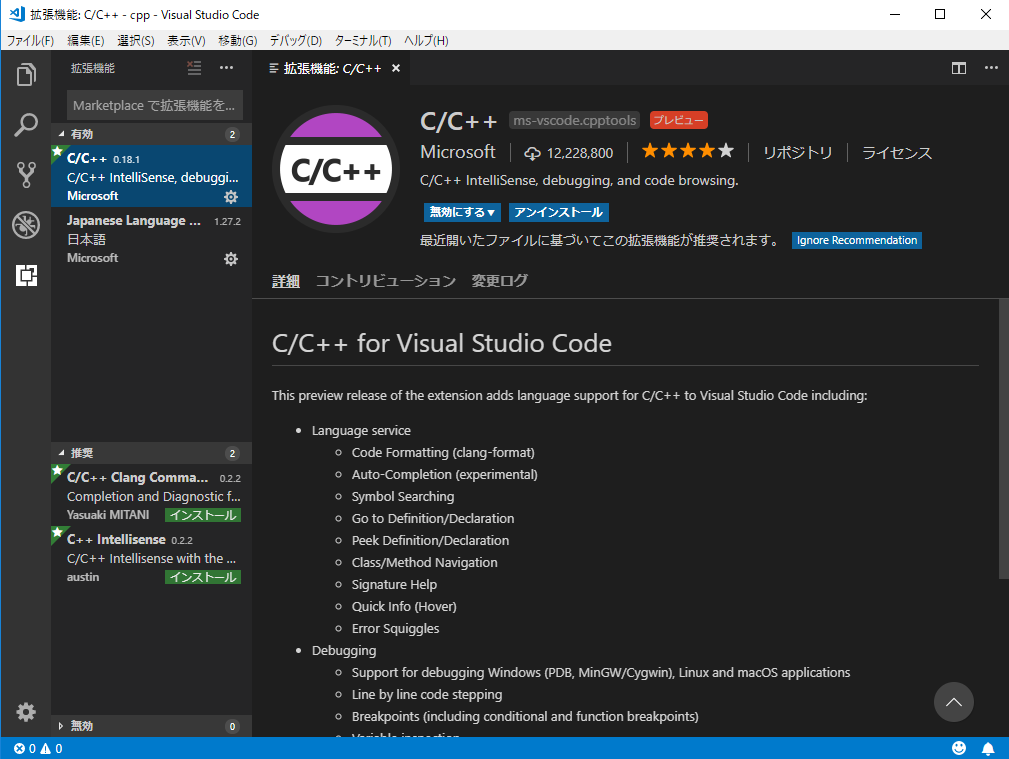Image resolution: width=1009 pixels, height=759 pixels.
Task: Click the editor vertical scrollbar
Action: [1003, 438]
